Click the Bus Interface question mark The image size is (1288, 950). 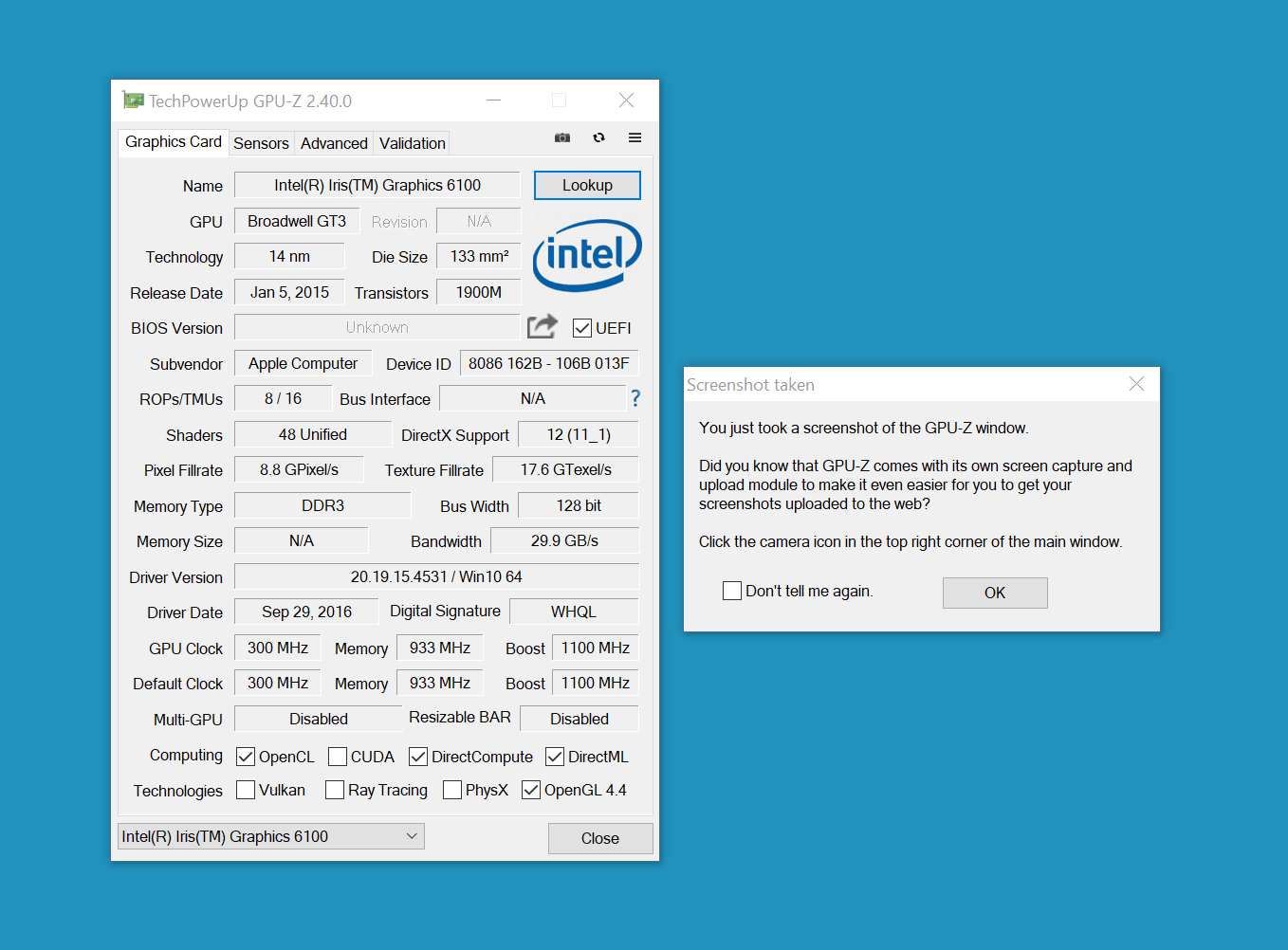(x=635, y=398)
